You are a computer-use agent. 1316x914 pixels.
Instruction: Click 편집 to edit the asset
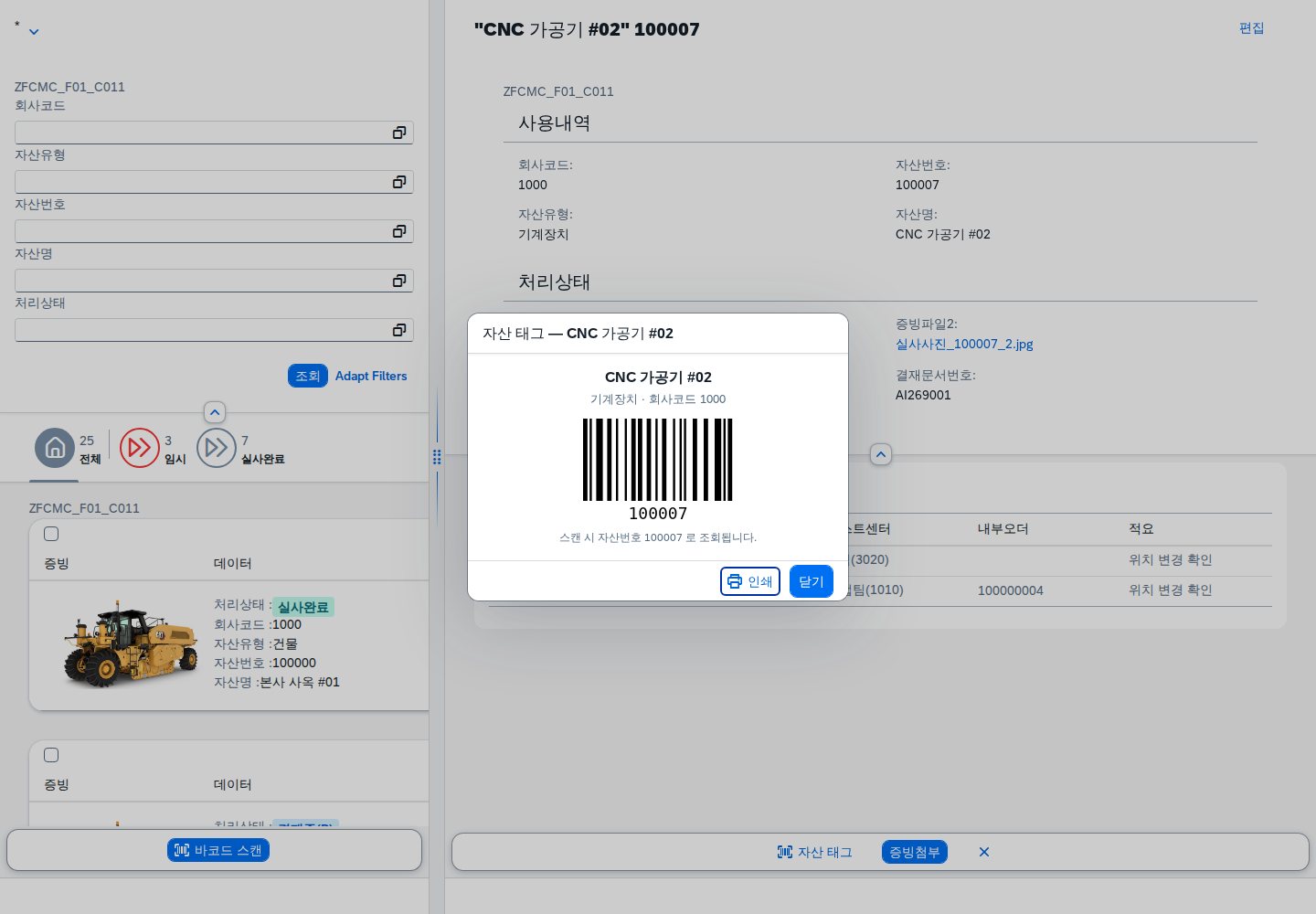coord(1252,28)
